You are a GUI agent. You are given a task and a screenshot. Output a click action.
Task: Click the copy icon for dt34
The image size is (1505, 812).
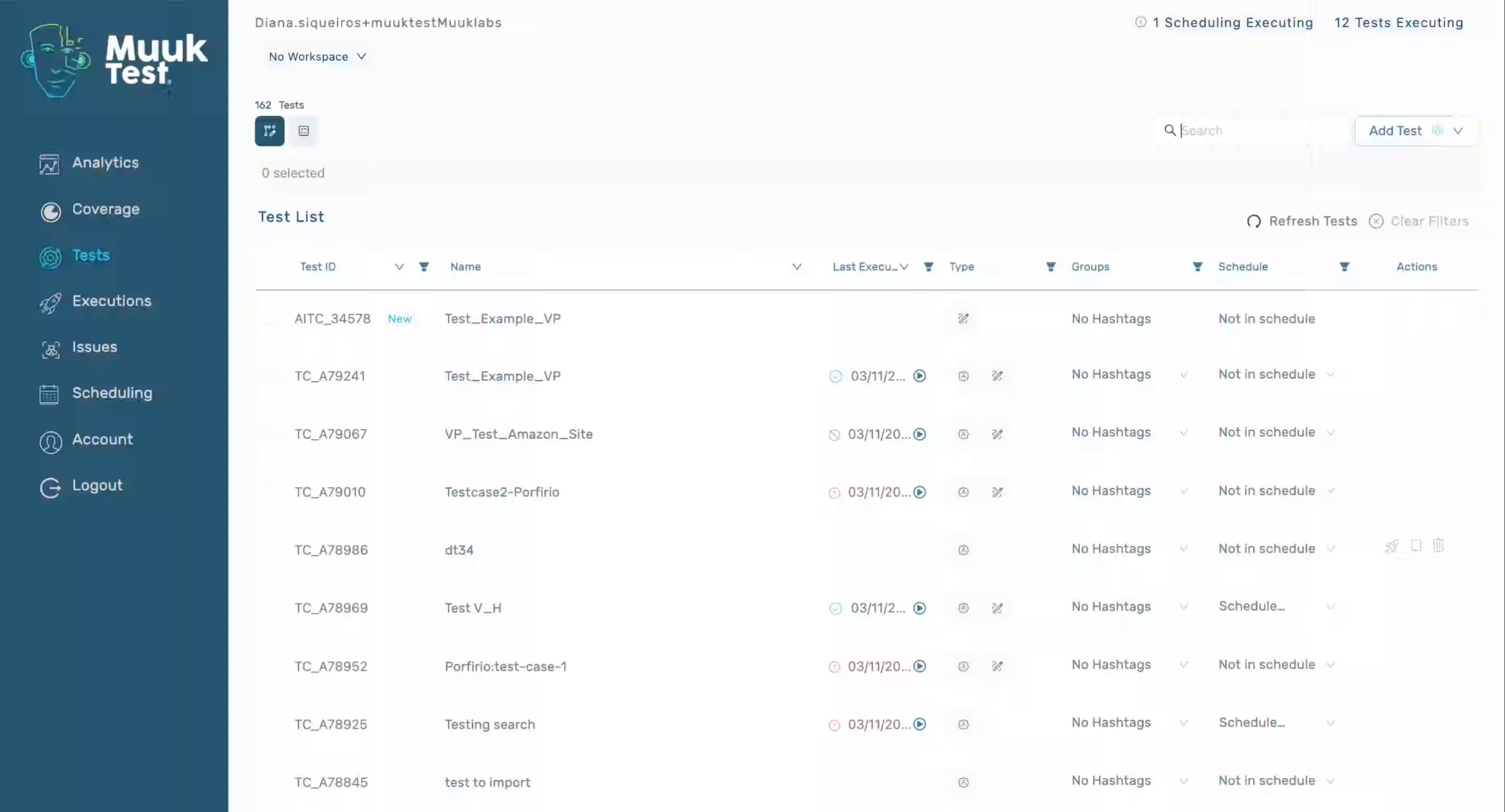click(1416, 546)
